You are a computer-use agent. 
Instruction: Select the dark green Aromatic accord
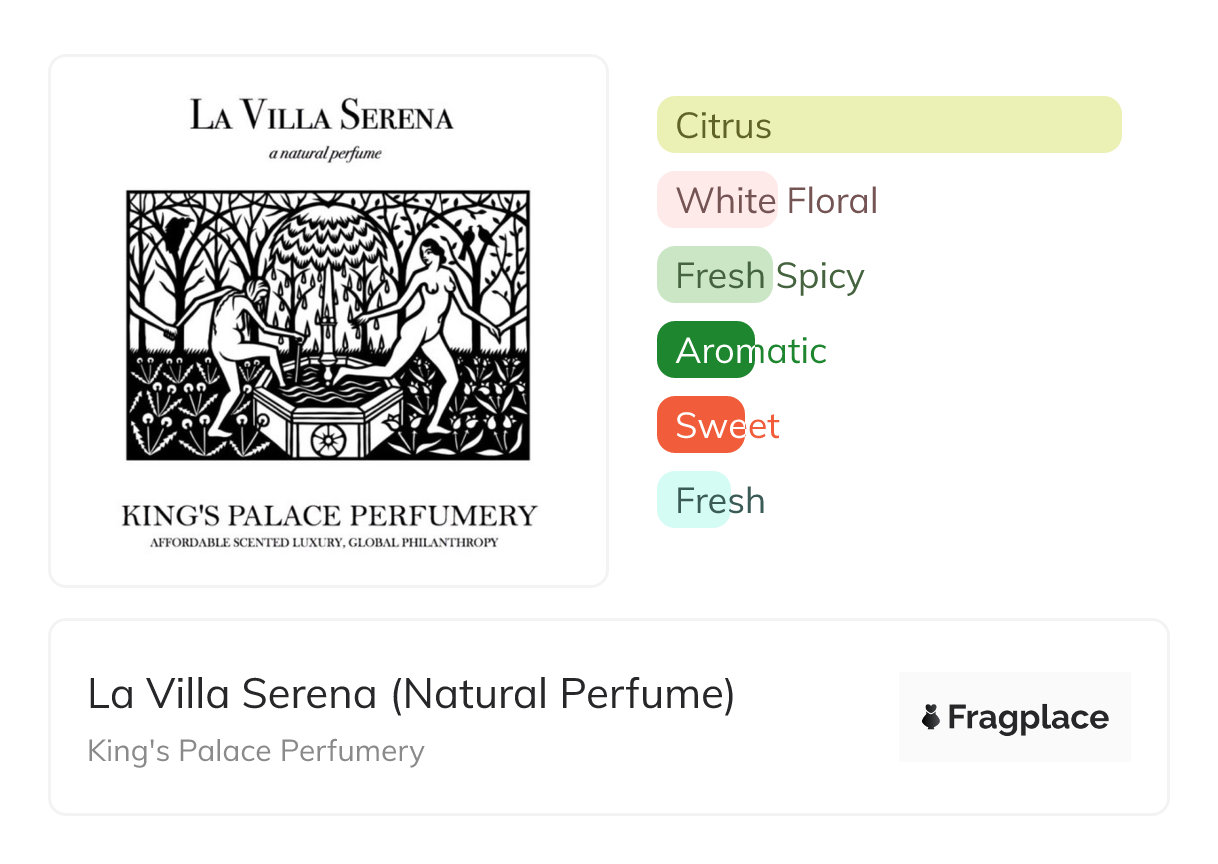[x=706, y=350]
